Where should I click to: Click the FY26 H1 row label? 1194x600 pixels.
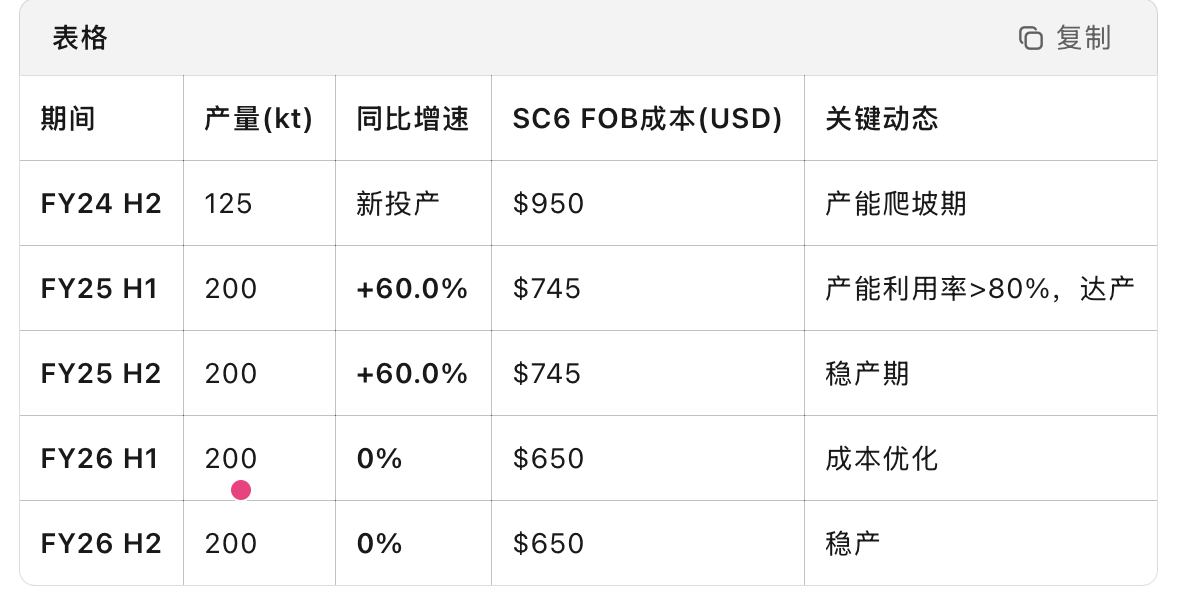click(101, 459)
